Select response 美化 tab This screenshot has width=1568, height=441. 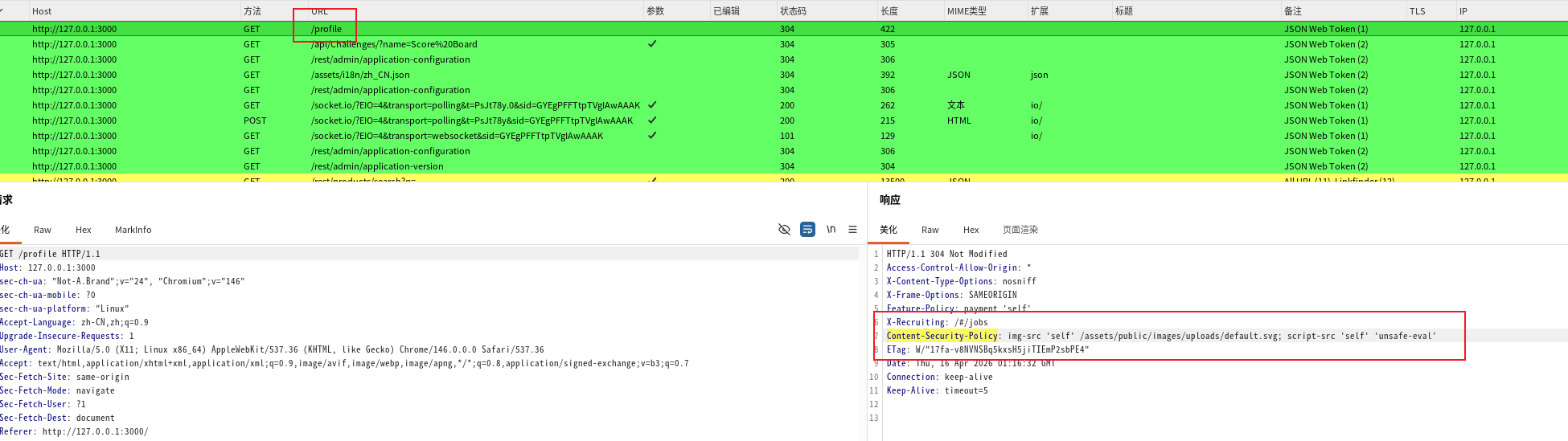888,230
